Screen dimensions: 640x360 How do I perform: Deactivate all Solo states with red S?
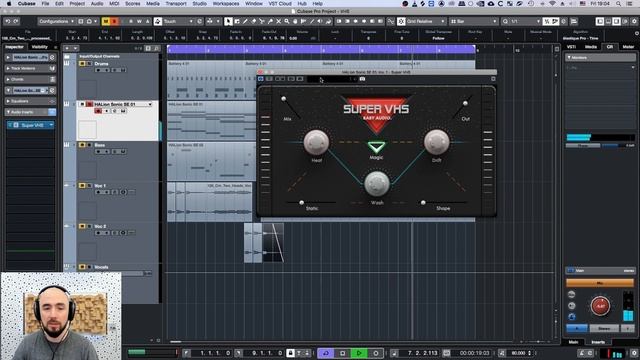pos(114,21)
